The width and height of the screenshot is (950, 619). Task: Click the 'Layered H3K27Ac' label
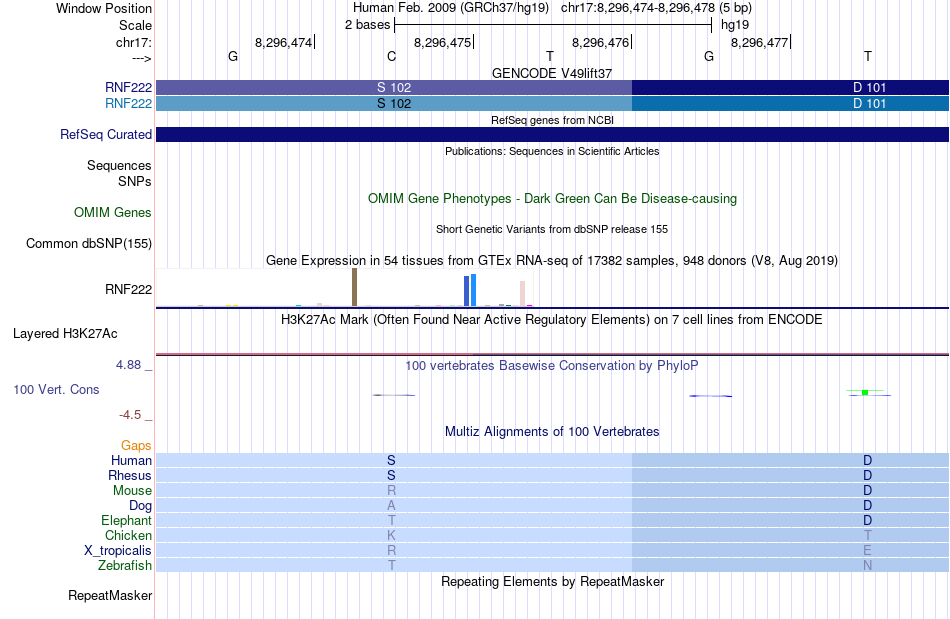point(65,333)
